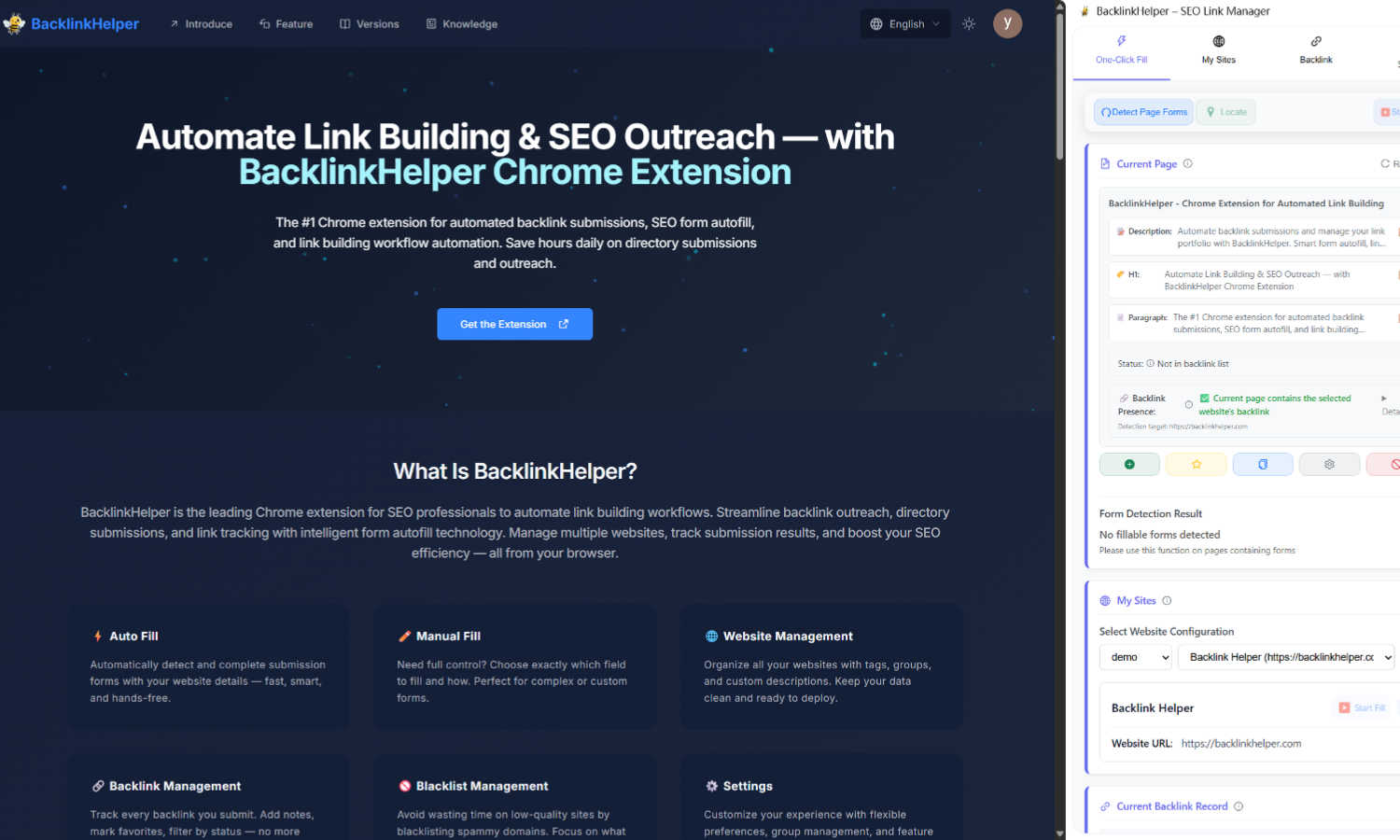
Task: Click the Backlink Management lightning-link icon
Action: tap(98, 786)
